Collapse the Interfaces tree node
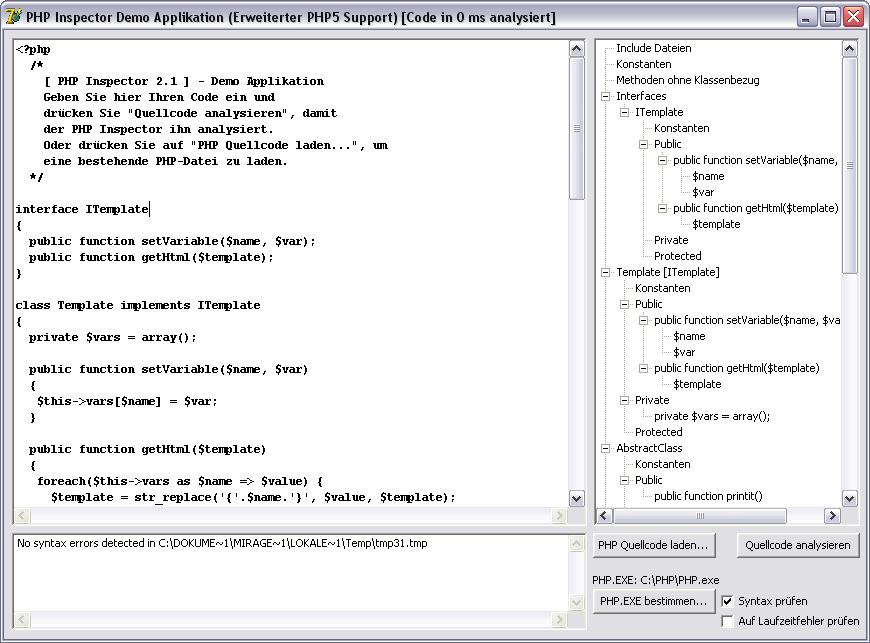 [x=605, y=96]
